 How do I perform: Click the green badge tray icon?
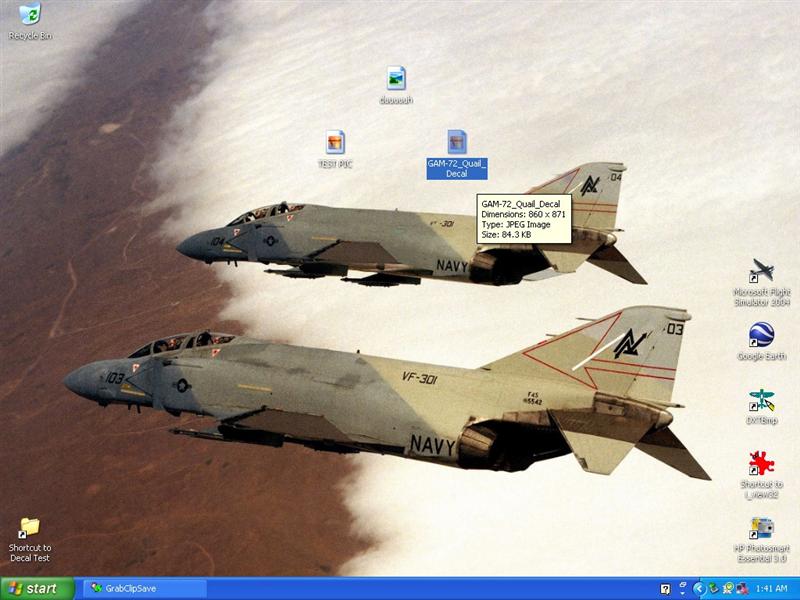pos(729,589)
